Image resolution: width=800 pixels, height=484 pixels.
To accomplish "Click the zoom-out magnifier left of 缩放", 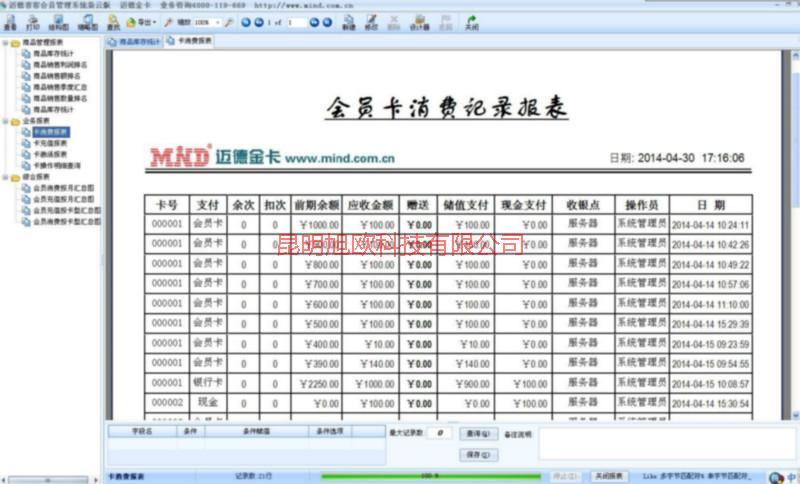I will (x=168, y=22).
